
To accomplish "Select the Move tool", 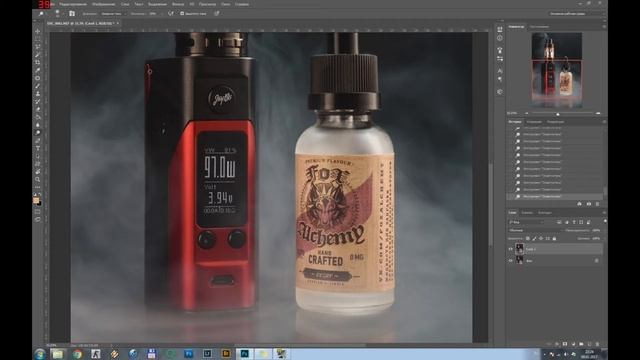I will (38, 31).
